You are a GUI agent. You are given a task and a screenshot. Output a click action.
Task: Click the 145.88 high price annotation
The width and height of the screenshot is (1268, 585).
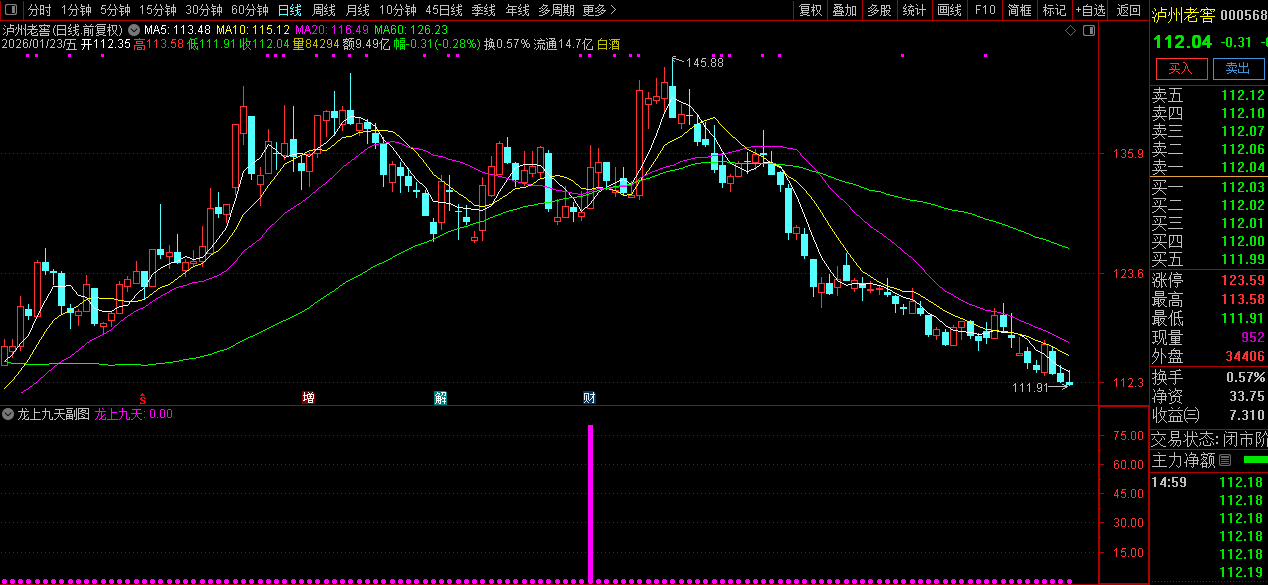tap(704, 63)
